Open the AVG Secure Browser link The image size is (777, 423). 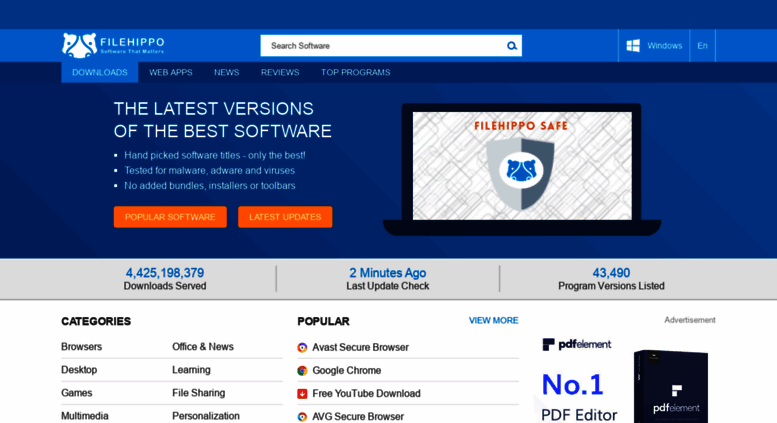[x=358, y=417]
